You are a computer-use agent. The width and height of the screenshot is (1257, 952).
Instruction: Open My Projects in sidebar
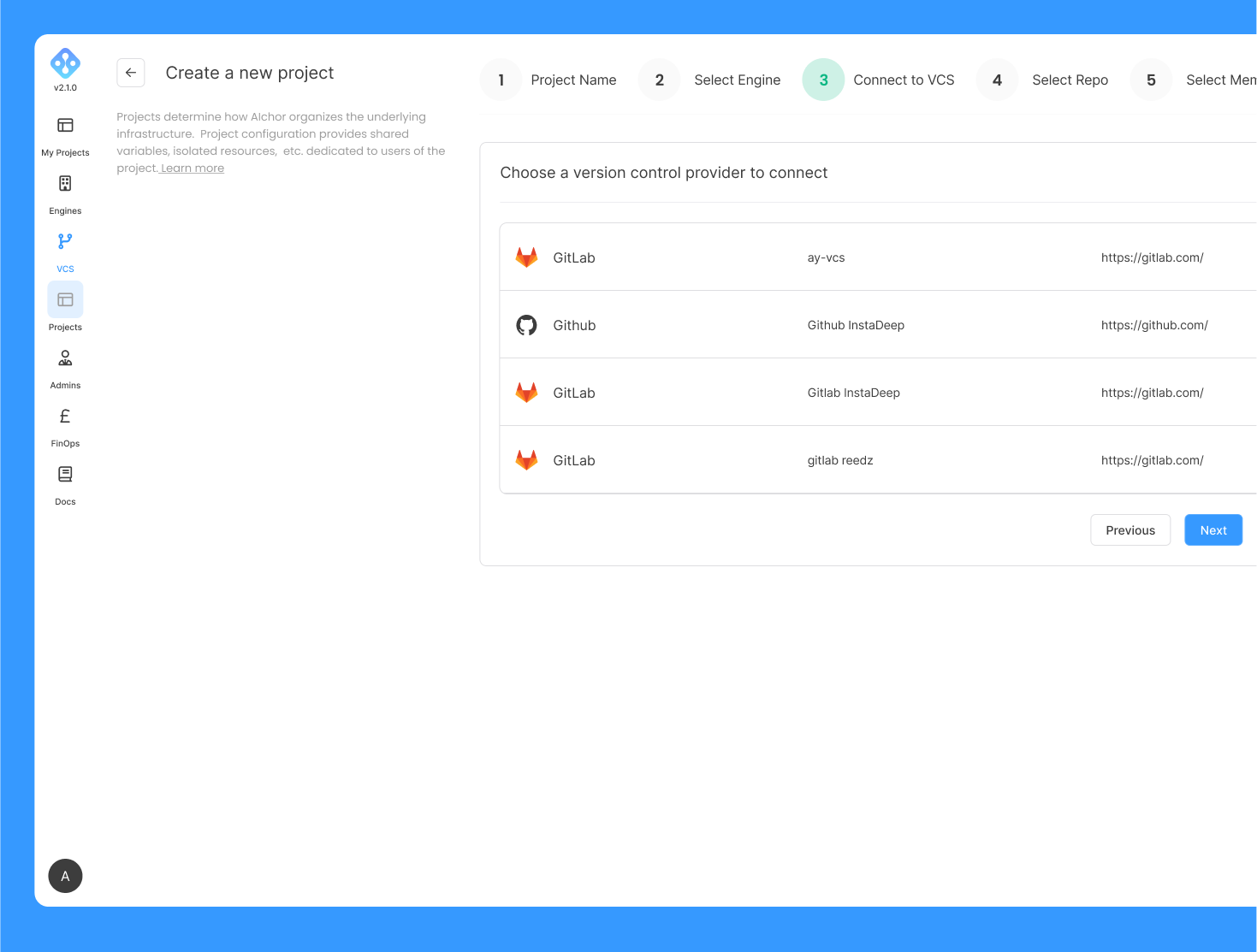tap(65, 136)
